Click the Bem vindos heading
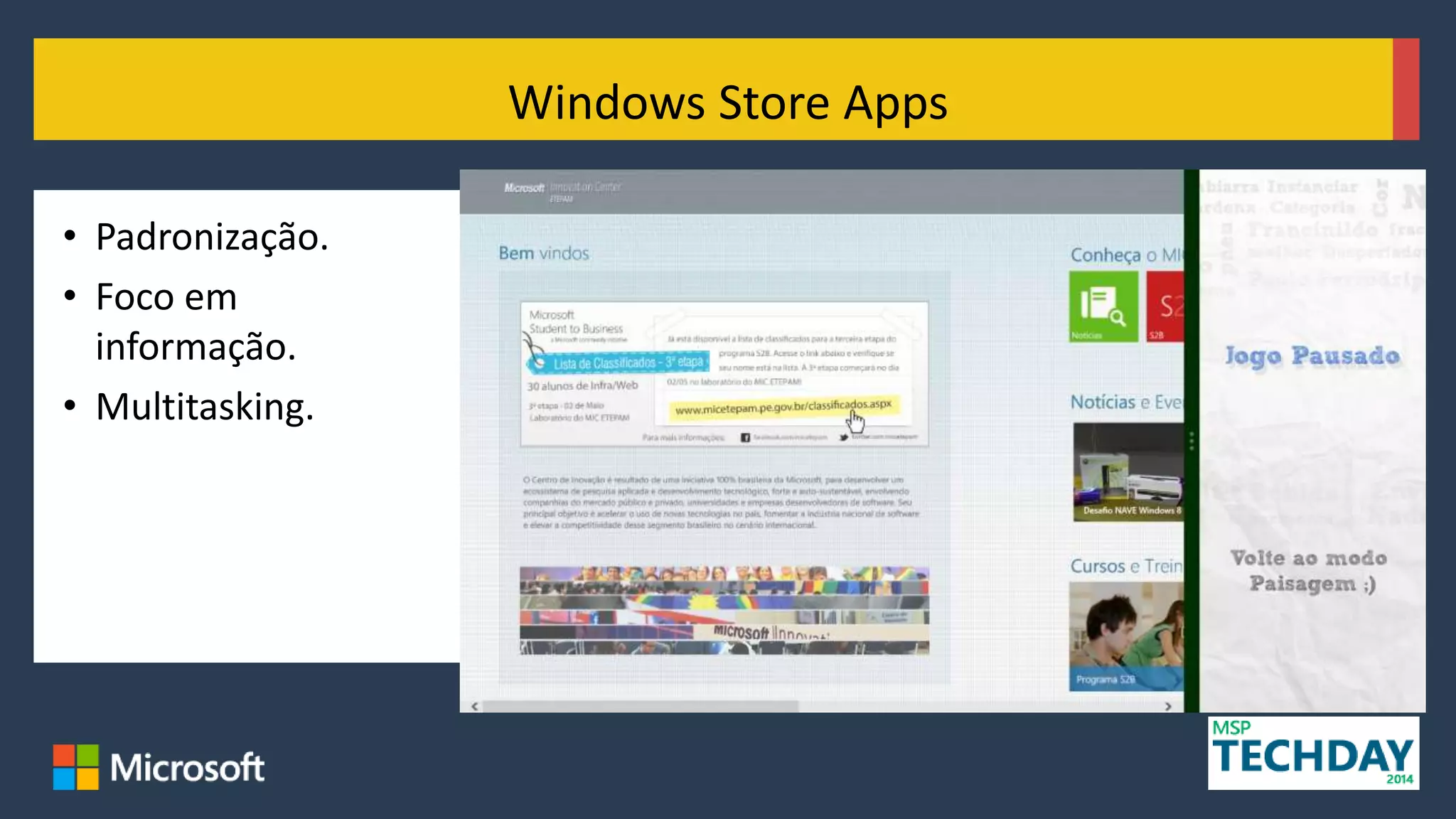Viewport: 1456px width, 819px height. coord(544,253)
